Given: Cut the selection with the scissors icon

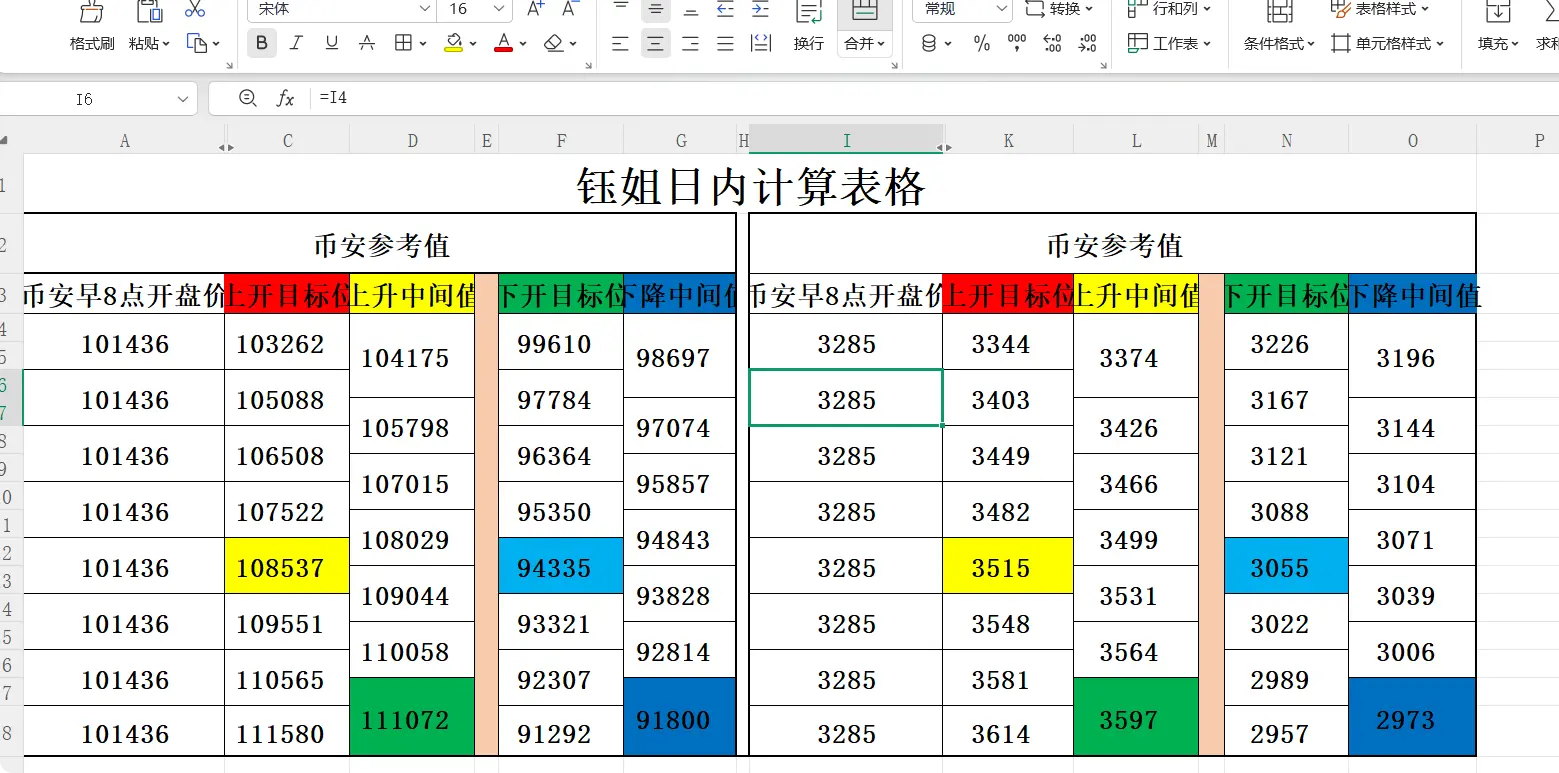Looking at the screenshot, I should (x=195, y=10).
